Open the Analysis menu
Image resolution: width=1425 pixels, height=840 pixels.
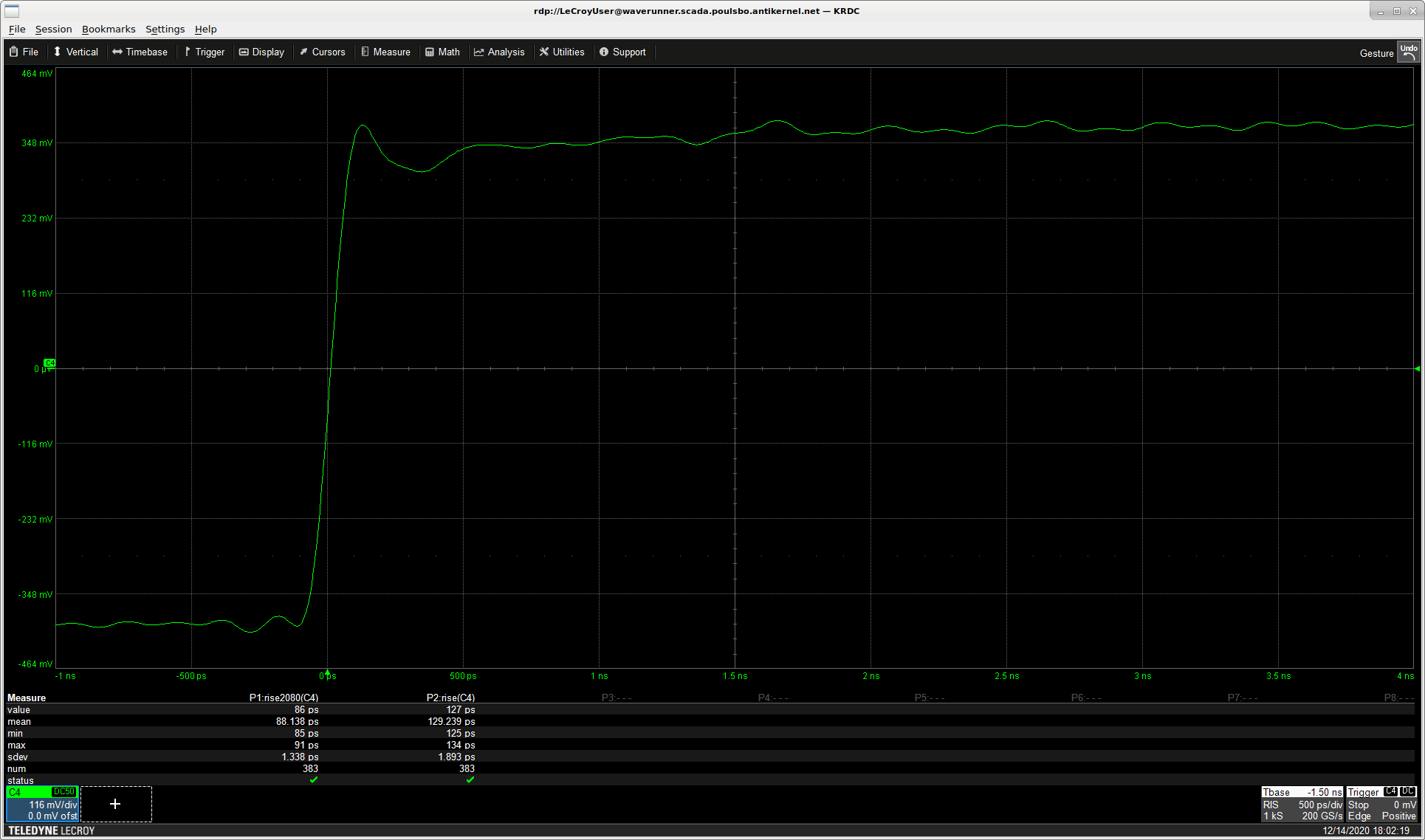(x=499, y=52)
